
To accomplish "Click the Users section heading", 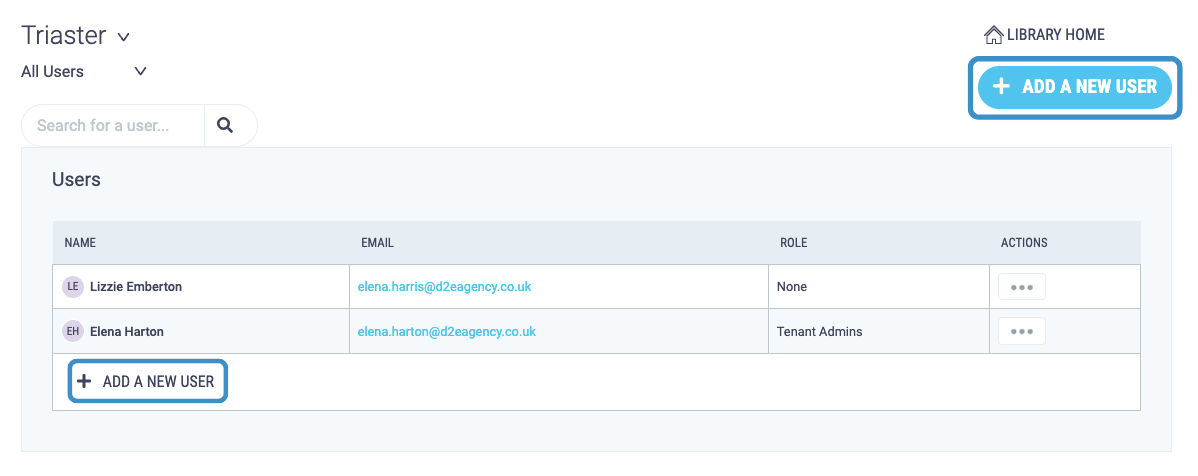I will [76, 180].
